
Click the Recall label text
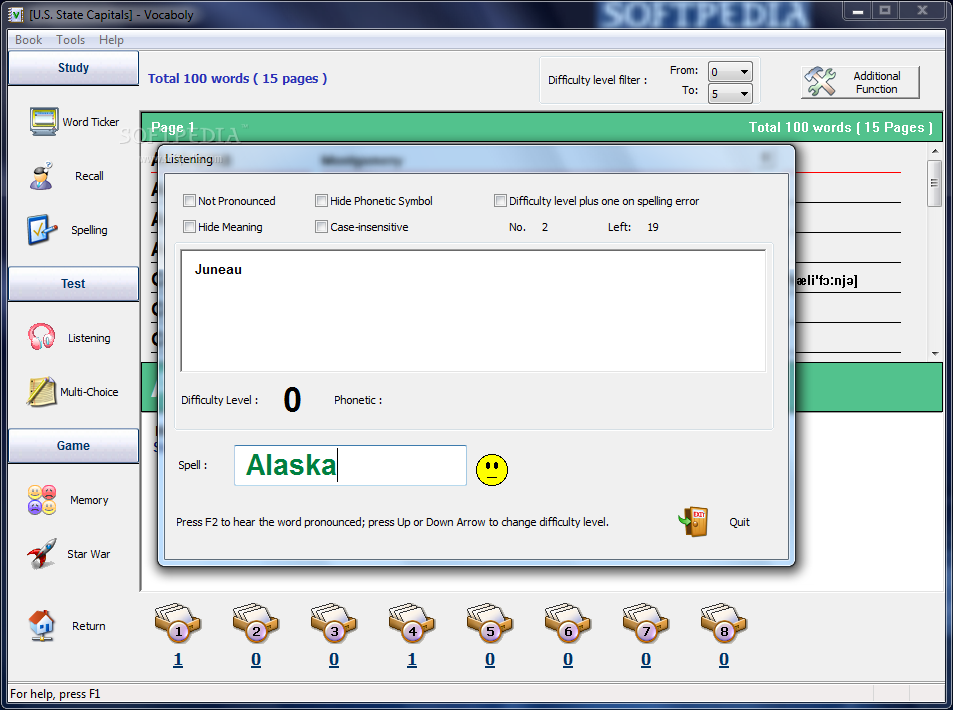tap(89, 176)
